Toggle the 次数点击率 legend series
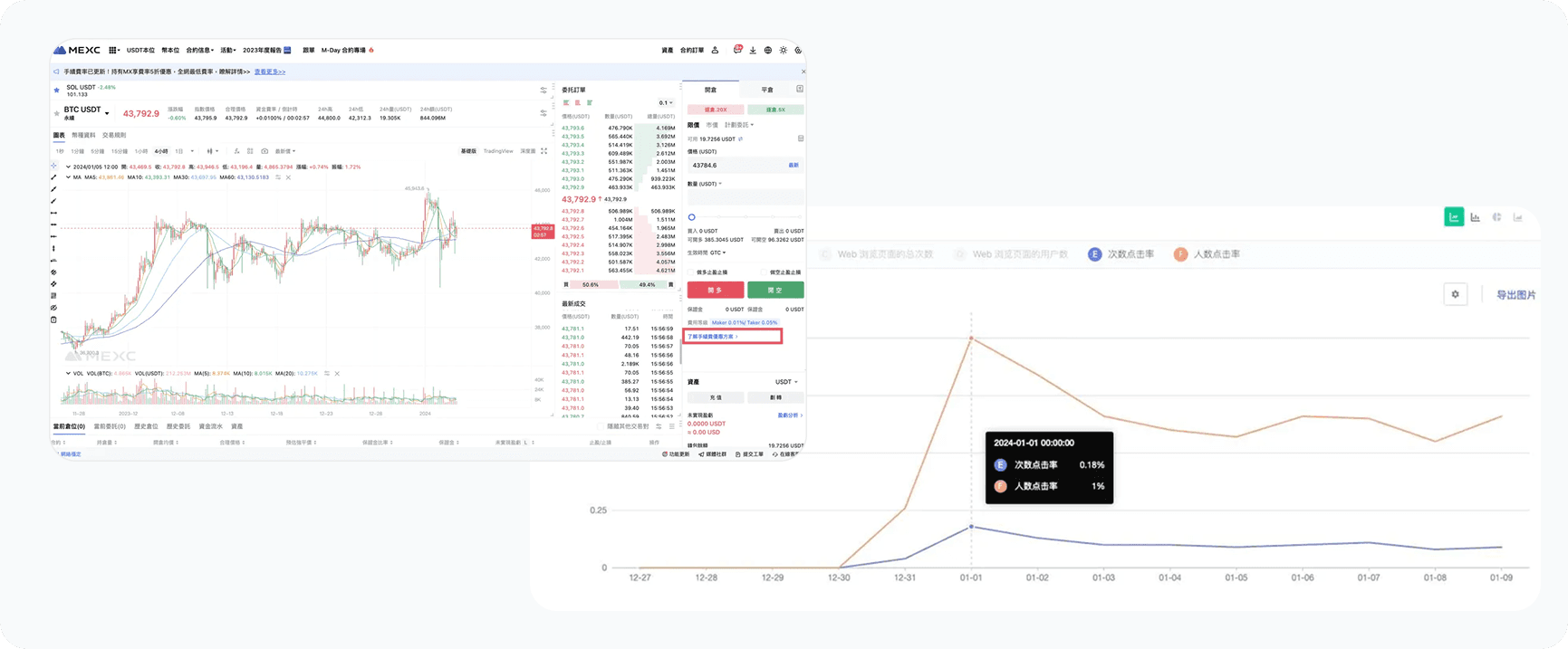Screen dimensions: 1568x649 (1121, 254)
